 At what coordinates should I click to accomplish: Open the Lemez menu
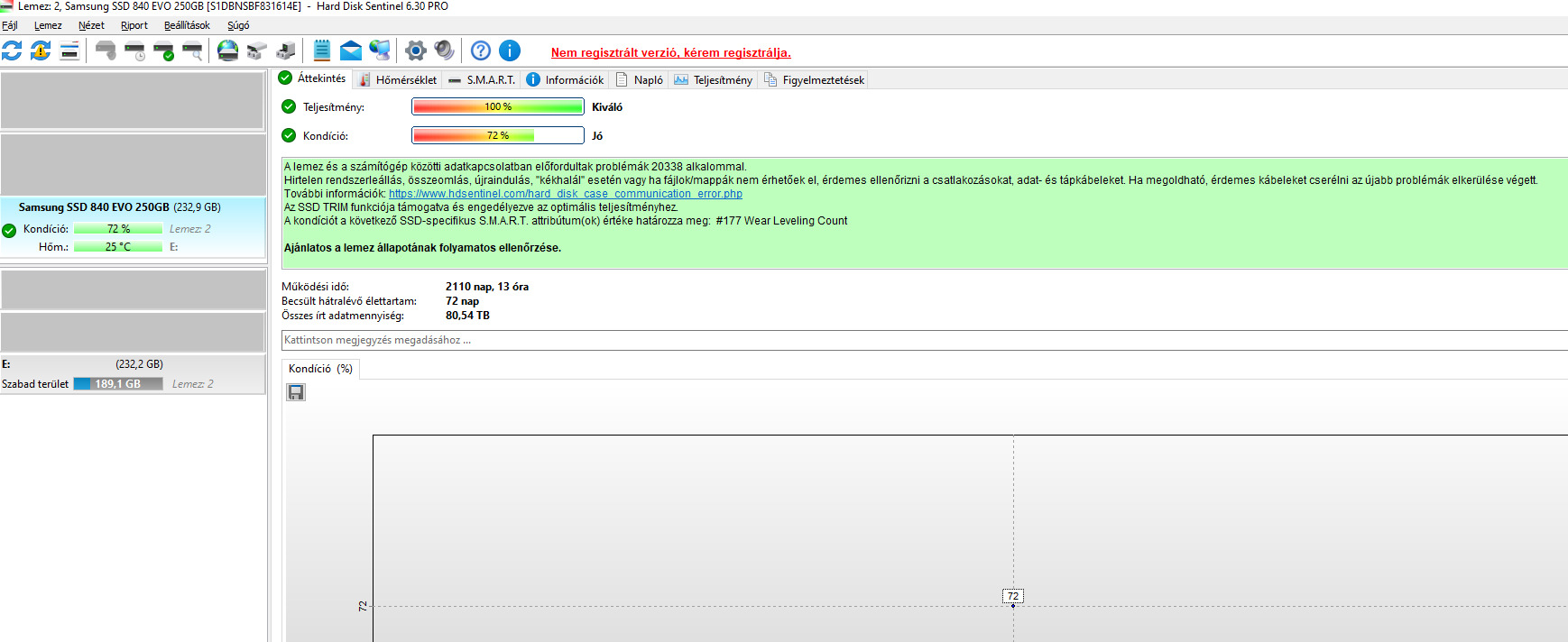point(48,25)
